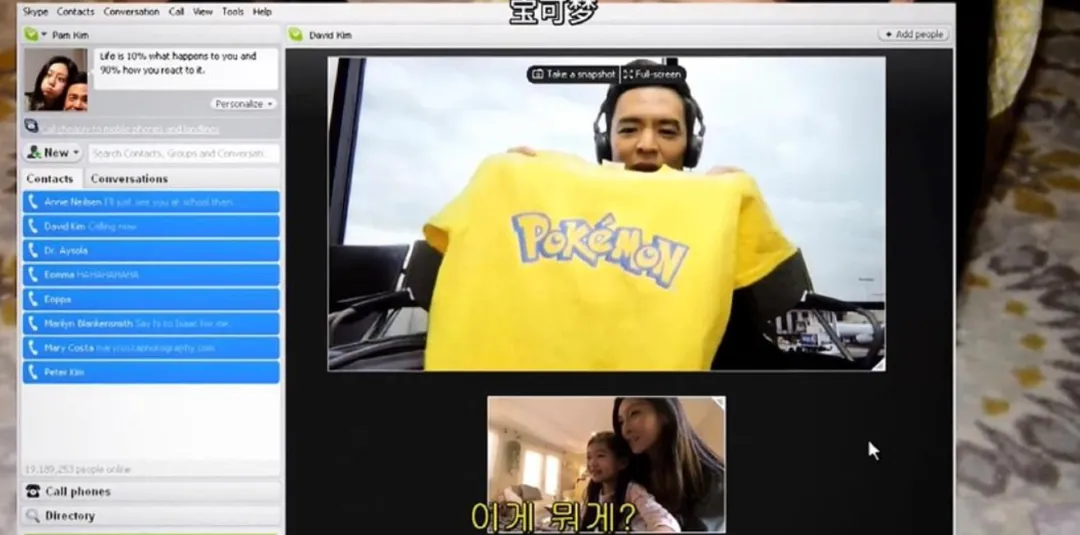Click Take a snapshot button
The width and height of the screenshot is (1080, 535).
[574, 74]
